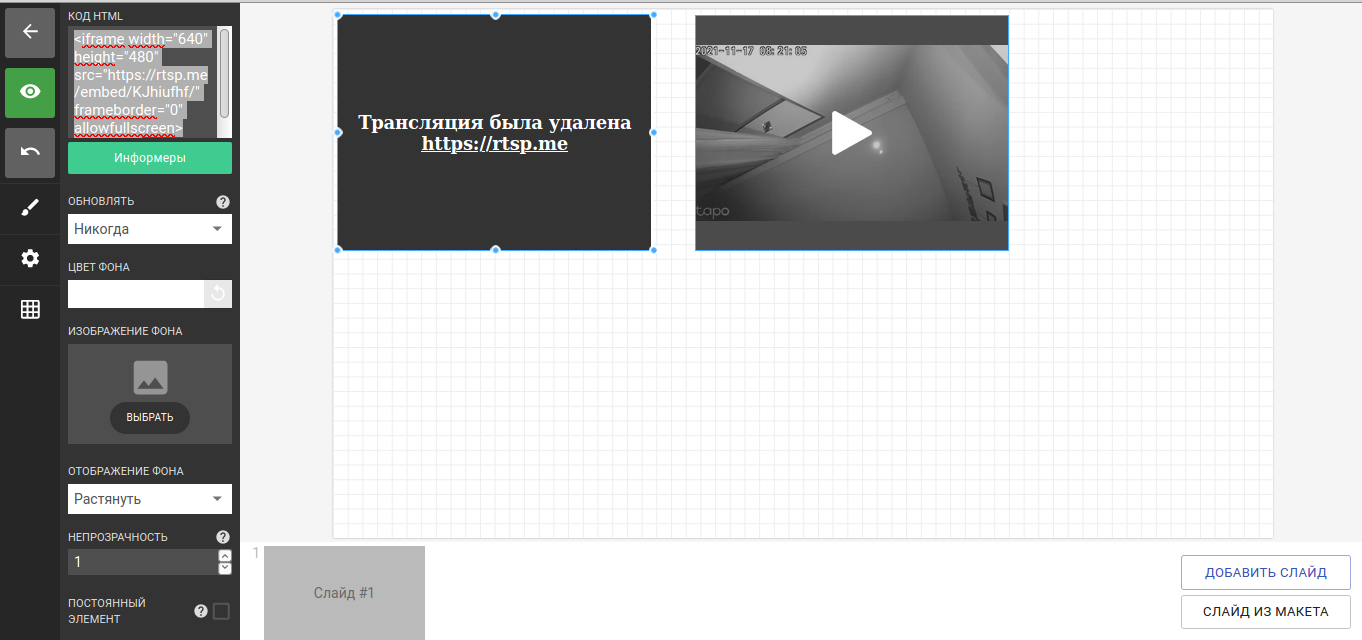Click the undo arrow icon
Viewport: 1362px width, 640px height.
click(x=30, y=152)
